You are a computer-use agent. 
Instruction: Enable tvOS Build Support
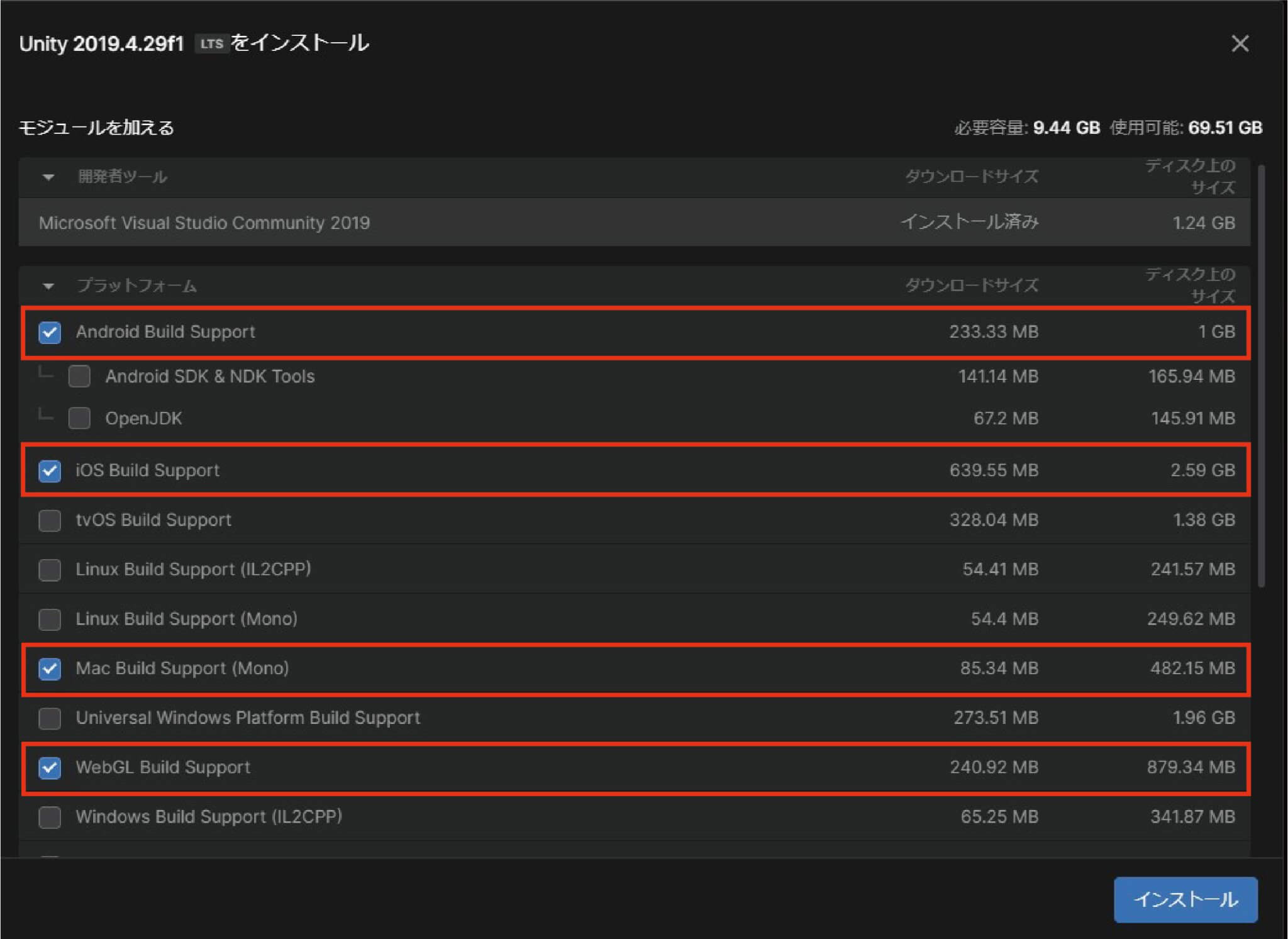point(50,520)
